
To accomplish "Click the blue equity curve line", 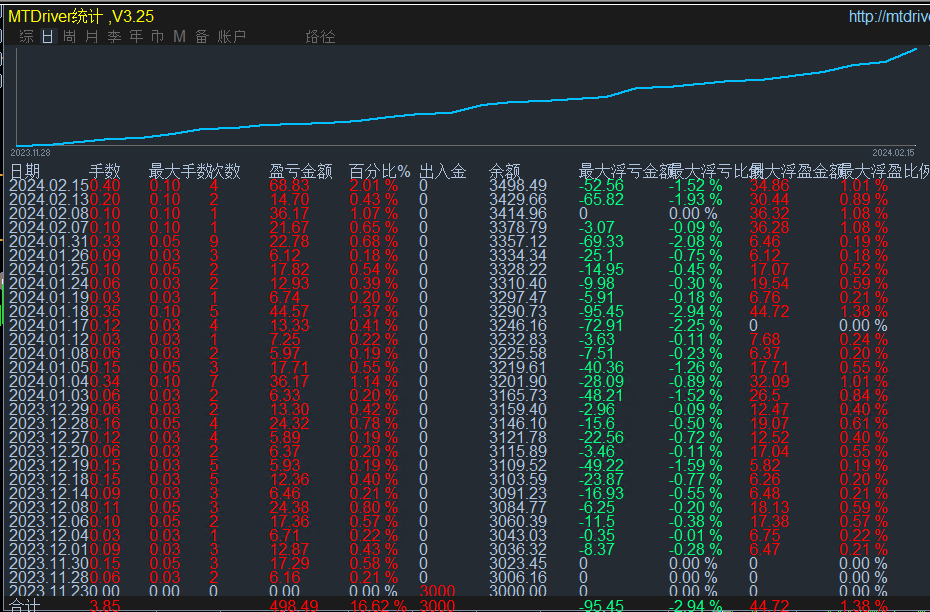I will pyautogui.click(x=467, y=109).
